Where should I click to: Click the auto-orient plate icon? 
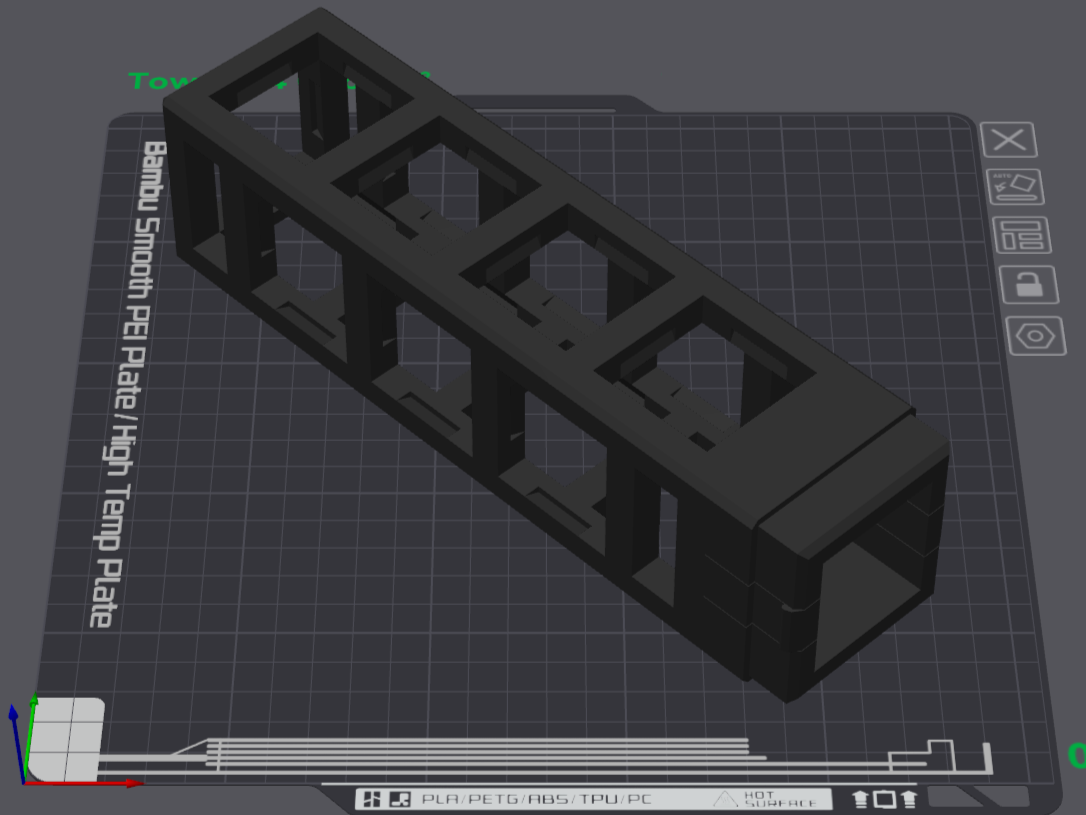pyautogui.click(x=1015, y=187)
